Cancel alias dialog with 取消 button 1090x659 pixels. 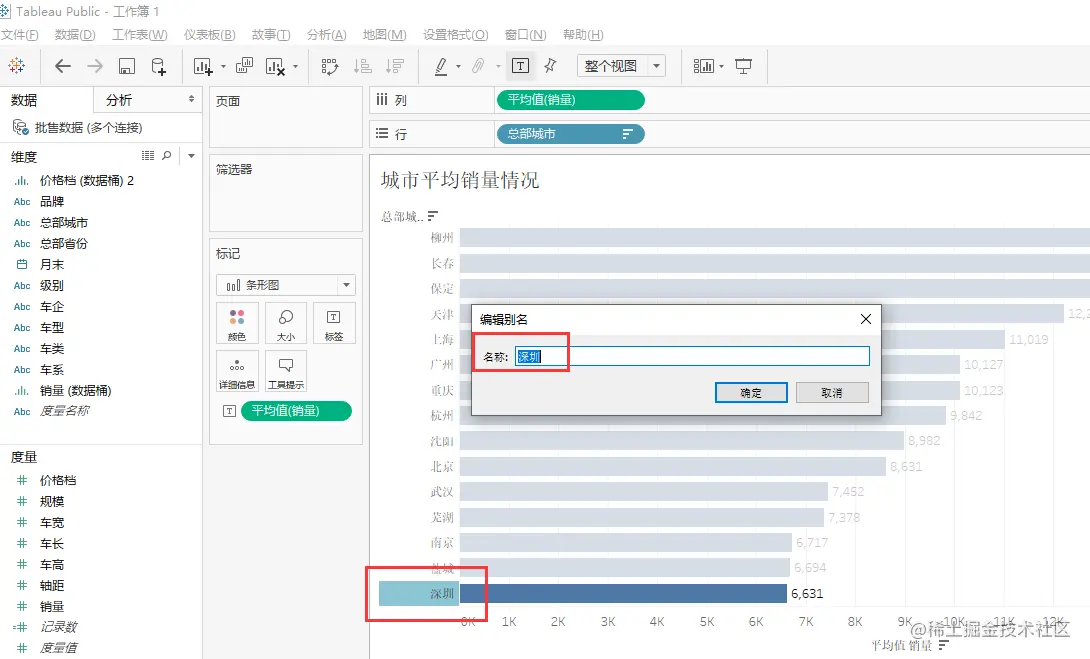pyautogui.click(x=832, y=393)
